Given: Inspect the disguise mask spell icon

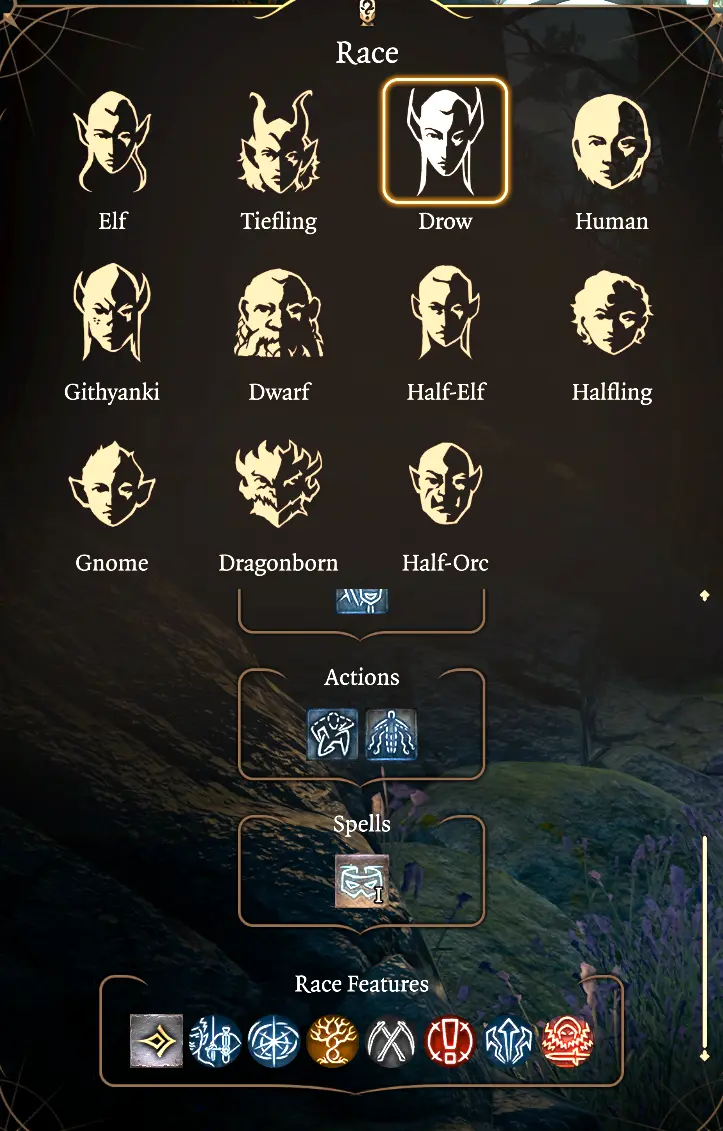Looking at the screenshot, I should 362,881.
